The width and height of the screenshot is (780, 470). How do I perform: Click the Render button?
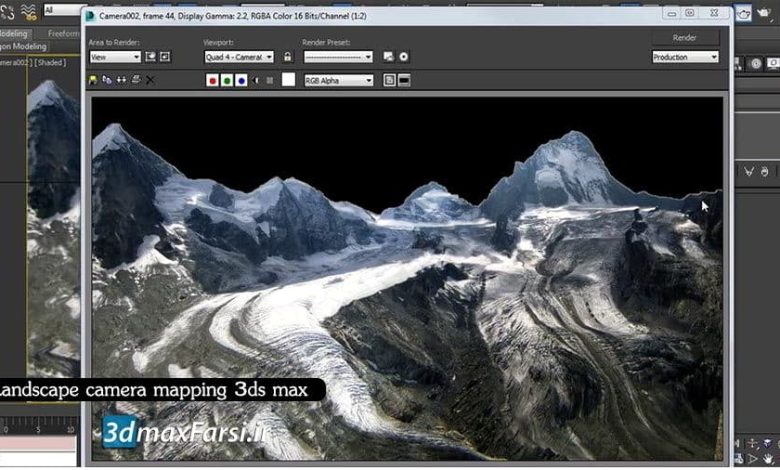point(685,38)
